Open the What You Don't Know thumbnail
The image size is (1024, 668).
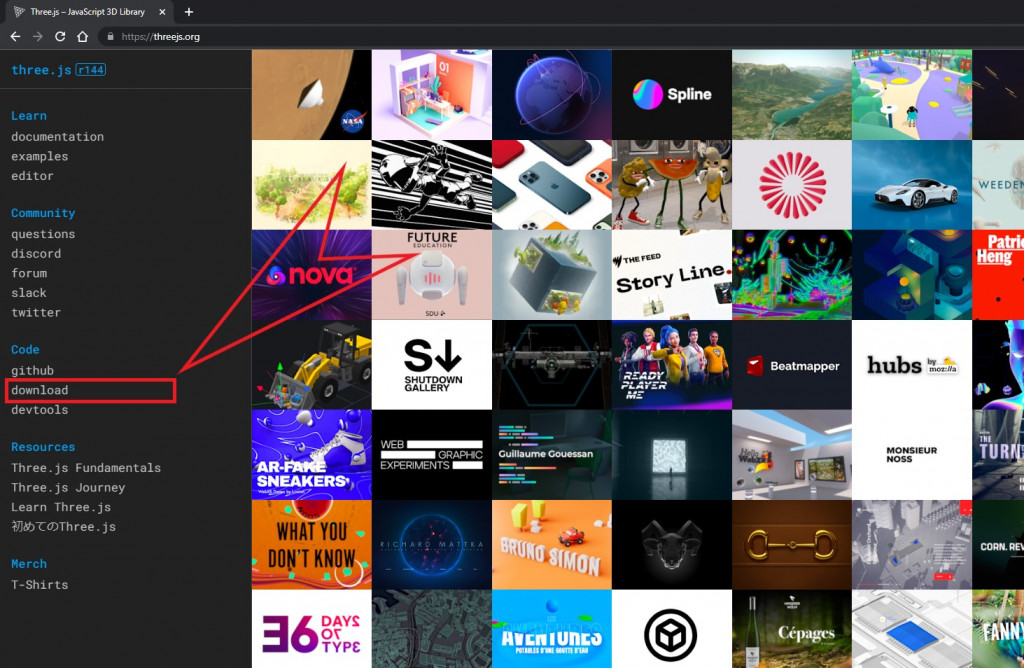[312, 545]
